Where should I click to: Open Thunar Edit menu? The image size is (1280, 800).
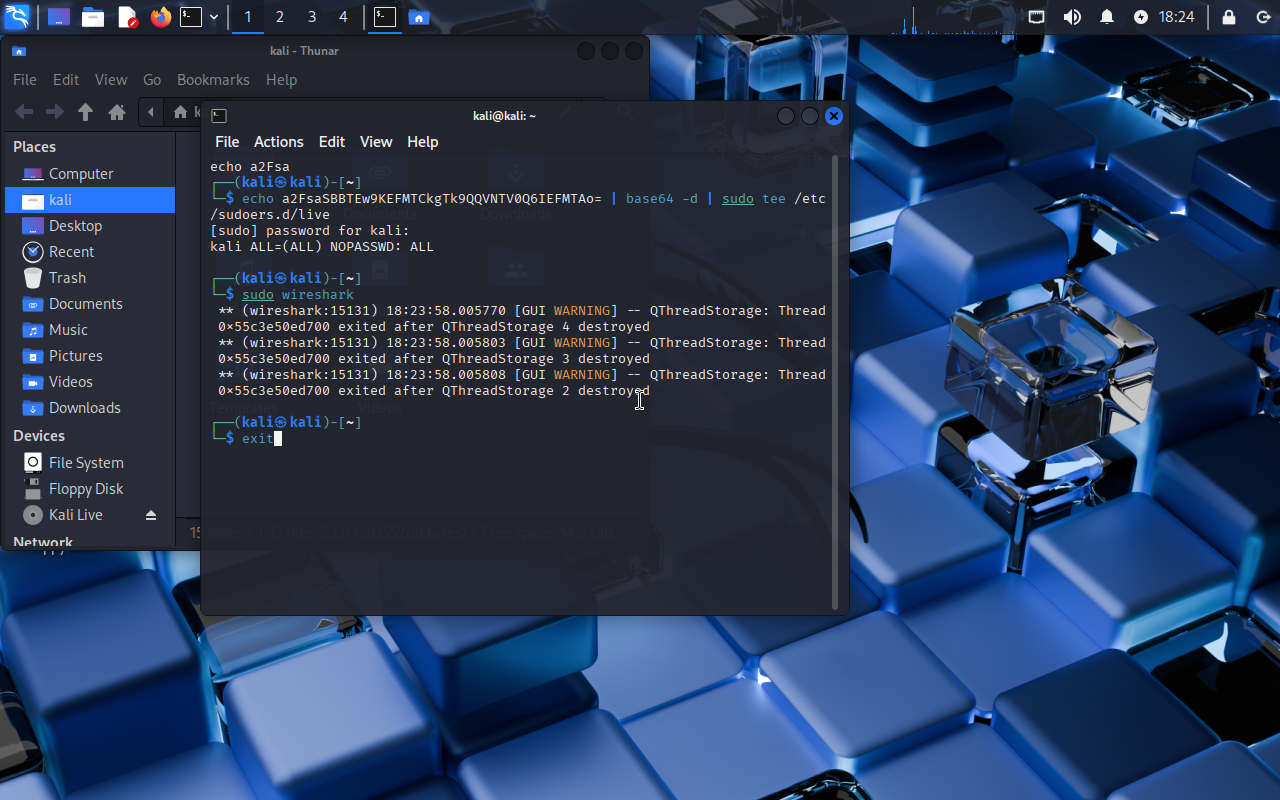coord(66,80)
